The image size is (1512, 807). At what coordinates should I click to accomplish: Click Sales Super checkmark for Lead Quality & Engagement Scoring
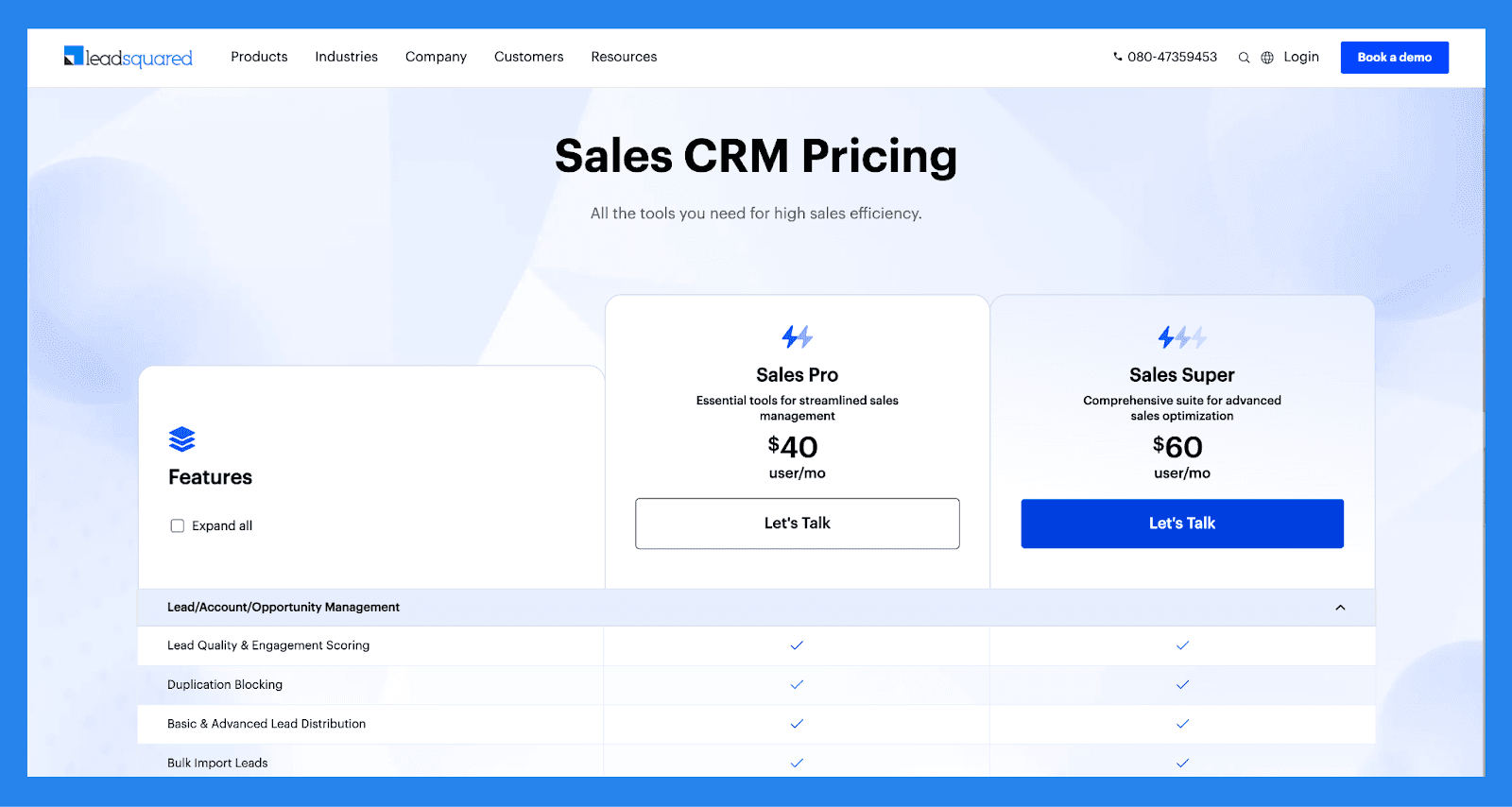[x=1182, y=645]
